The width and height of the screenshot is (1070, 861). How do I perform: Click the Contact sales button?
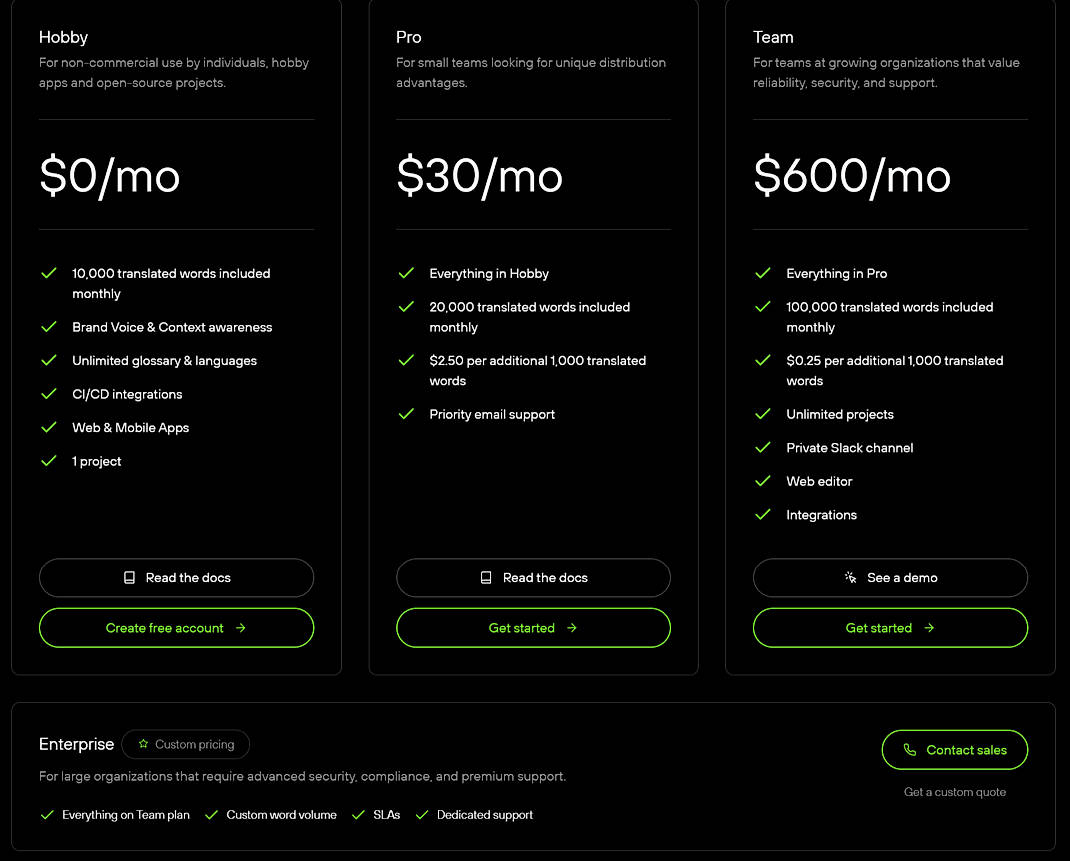(955, 750)
